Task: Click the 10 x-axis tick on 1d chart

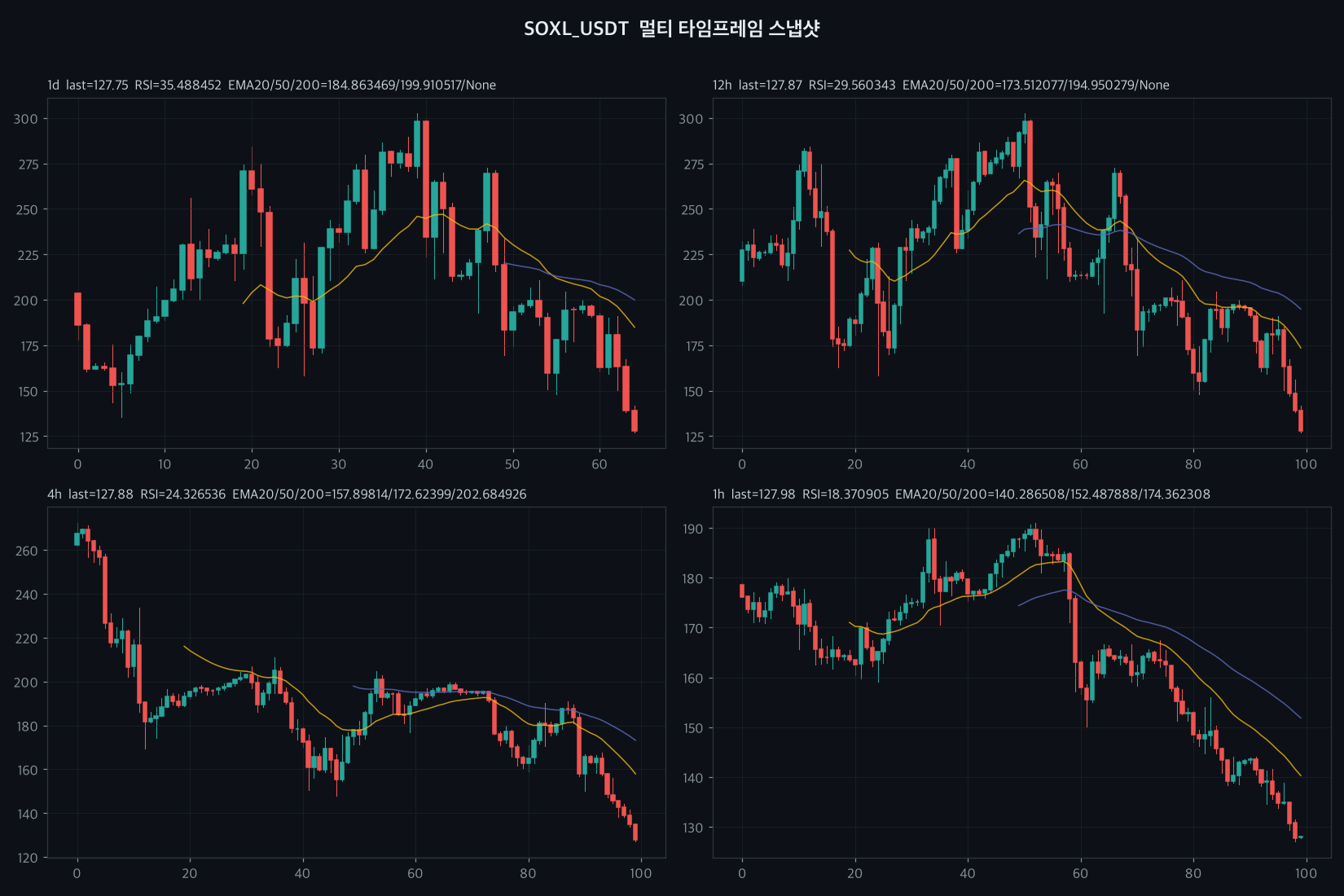Action: click(x=165, y=464)
